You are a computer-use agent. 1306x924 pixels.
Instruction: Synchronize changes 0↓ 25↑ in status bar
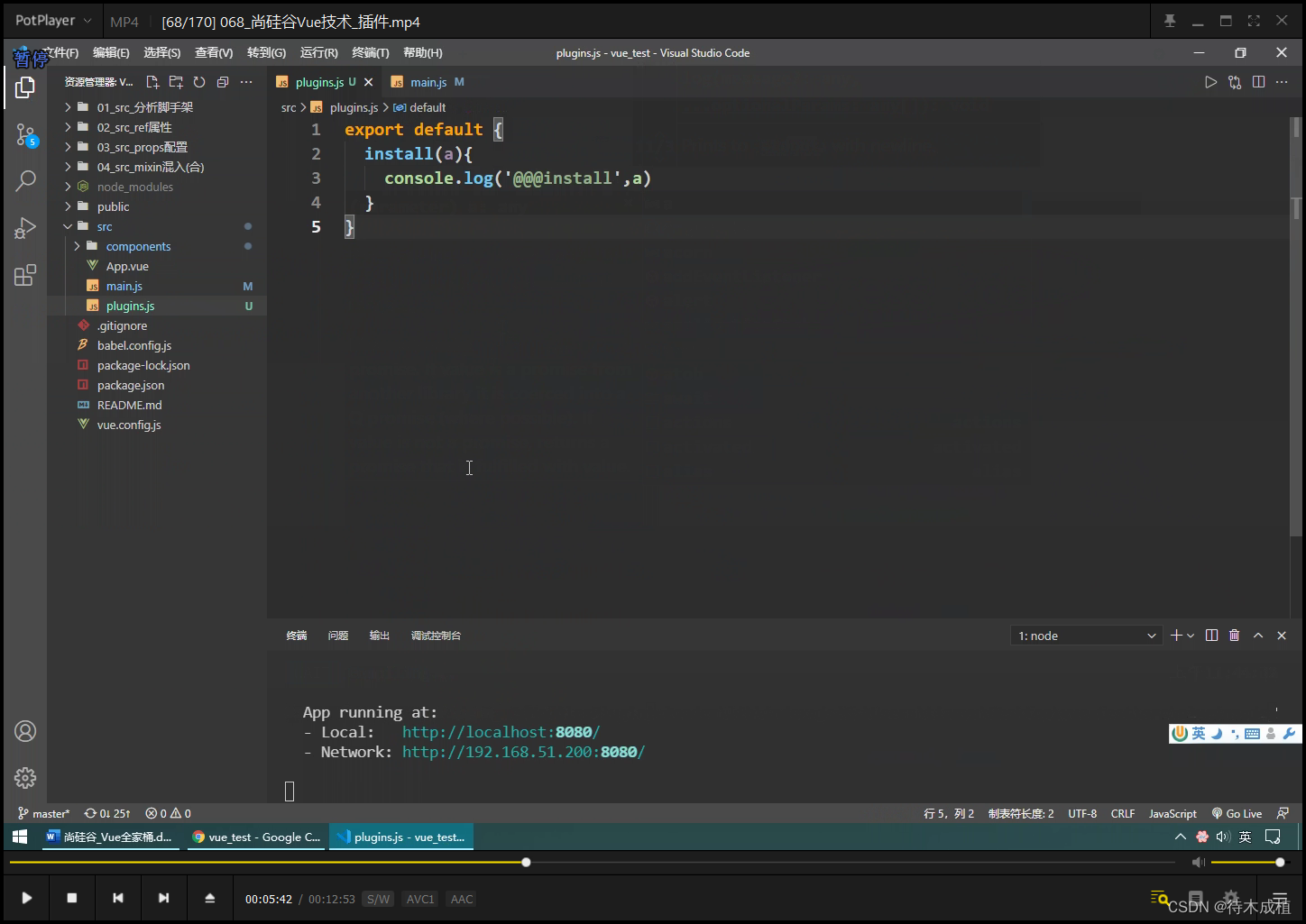click(107, 813)
